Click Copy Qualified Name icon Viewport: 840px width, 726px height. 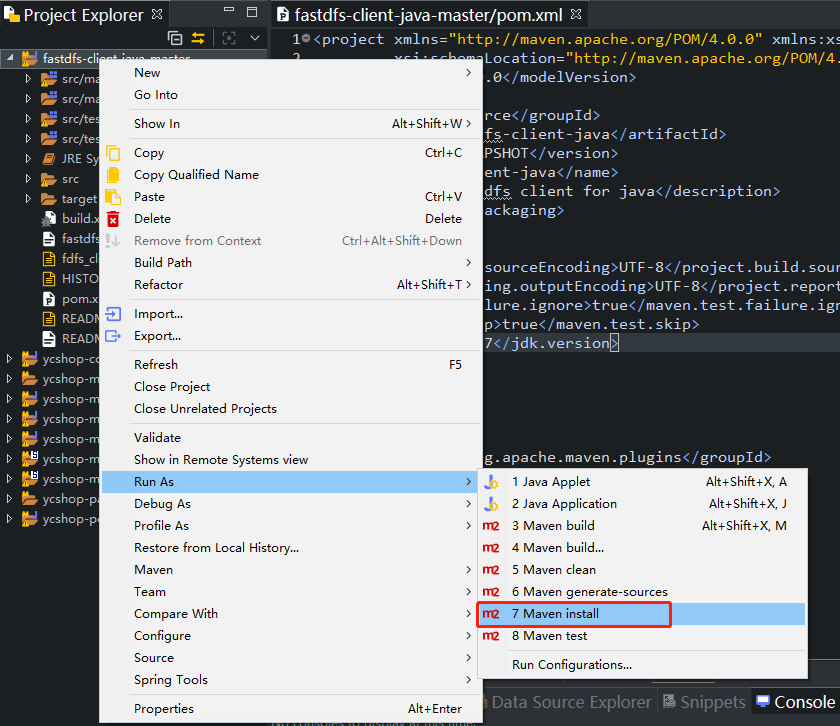(x=113, y=175)
